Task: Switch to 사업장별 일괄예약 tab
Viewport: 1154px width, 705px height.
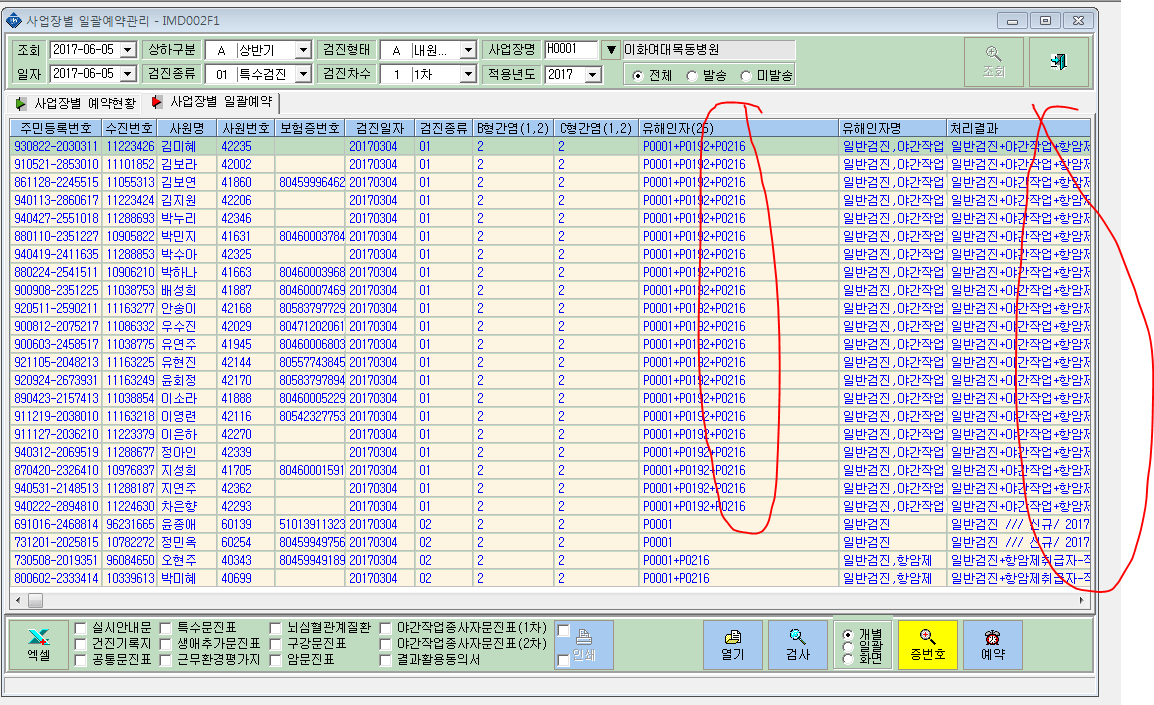Action: (212, 102)
